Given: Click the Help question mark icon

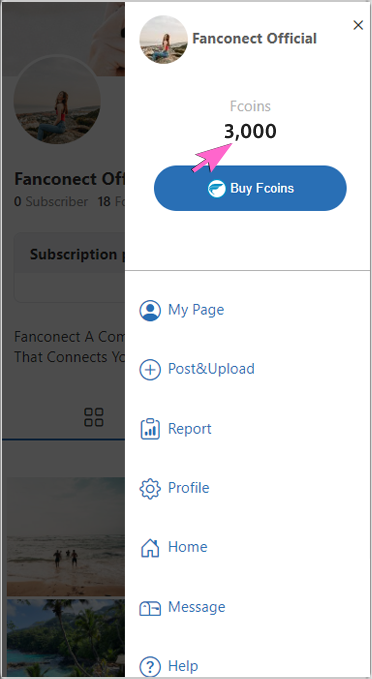Looking at the screenshot, I should pyautogui.click(x=150, y=666).
